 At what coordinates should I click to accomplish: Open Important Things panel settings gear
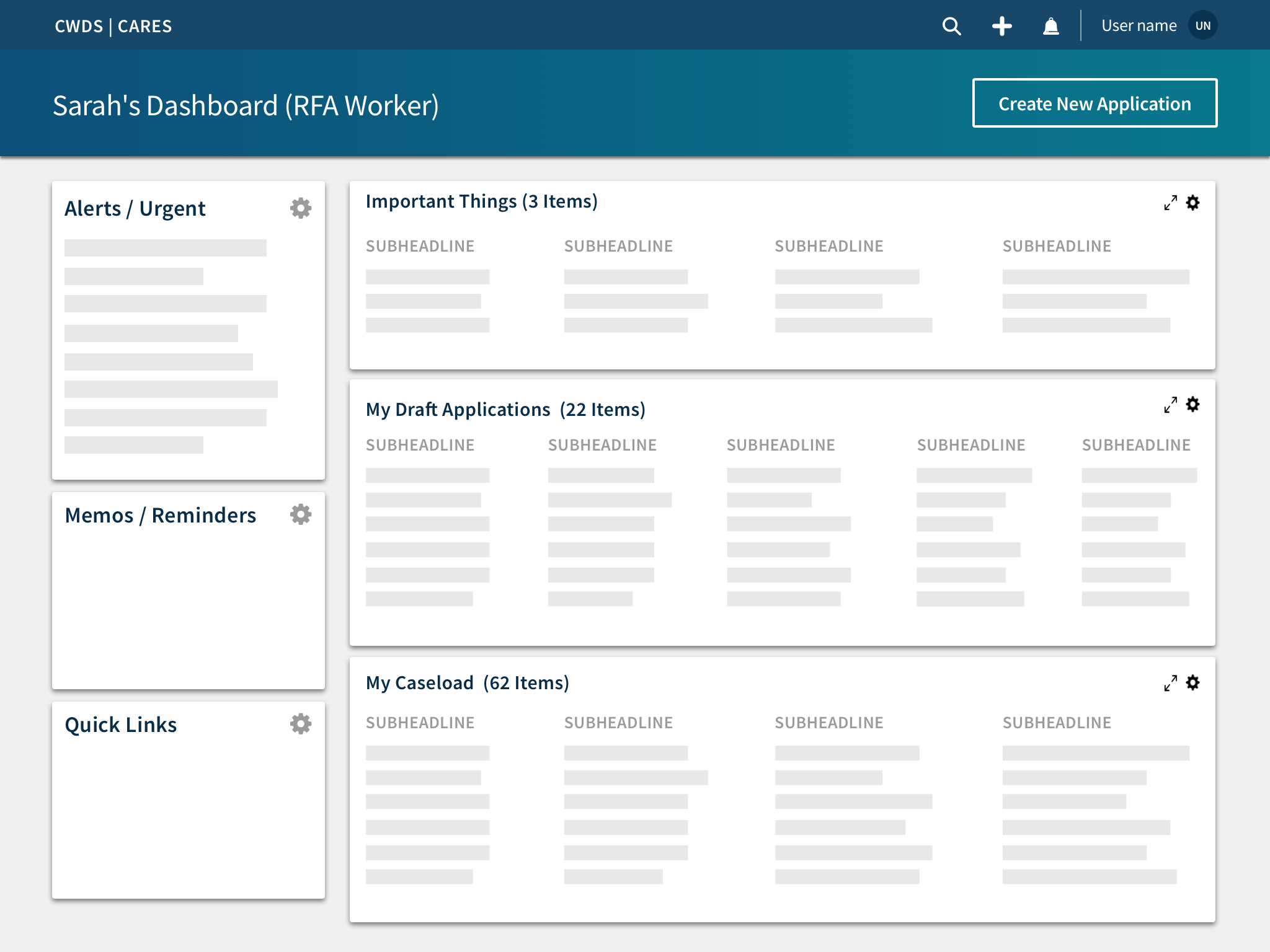point(1193,203)
